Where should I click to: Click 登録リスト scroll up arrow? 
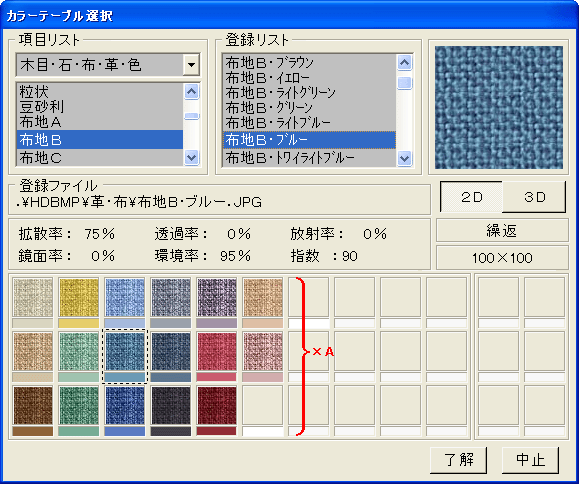(x=404, y=62)
